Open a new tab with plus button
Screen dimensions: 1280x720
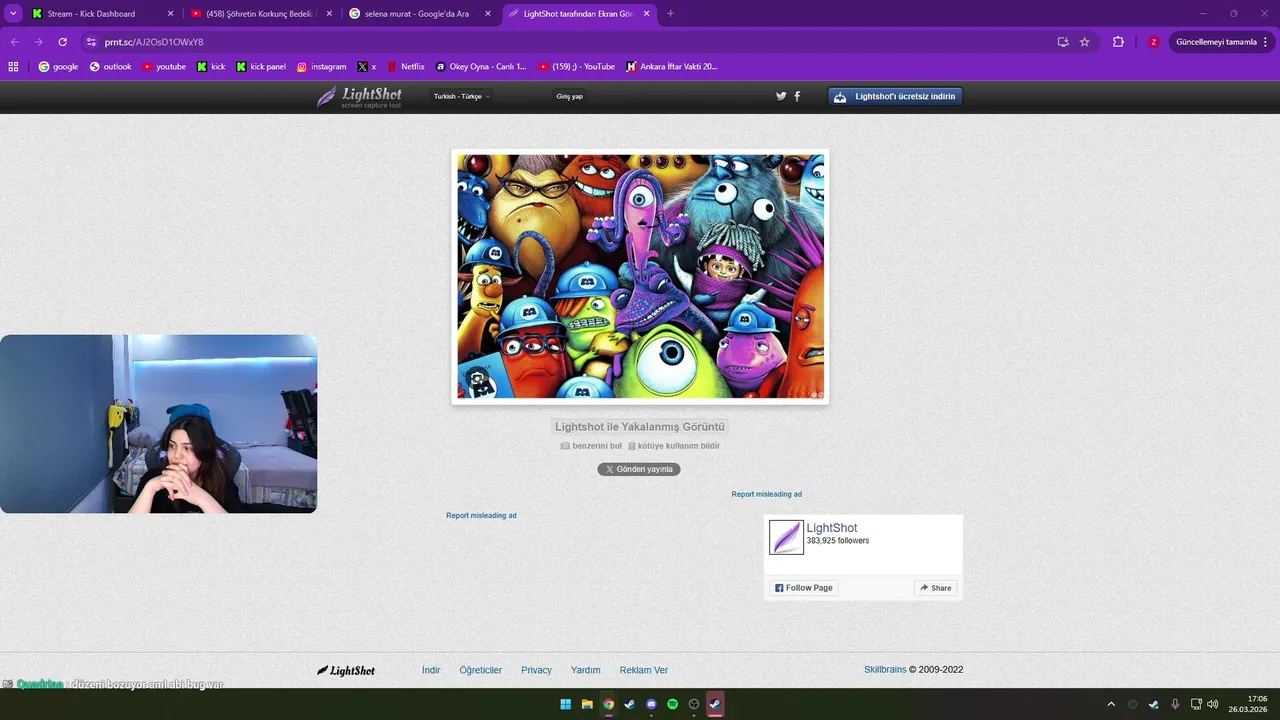(670, 14)
